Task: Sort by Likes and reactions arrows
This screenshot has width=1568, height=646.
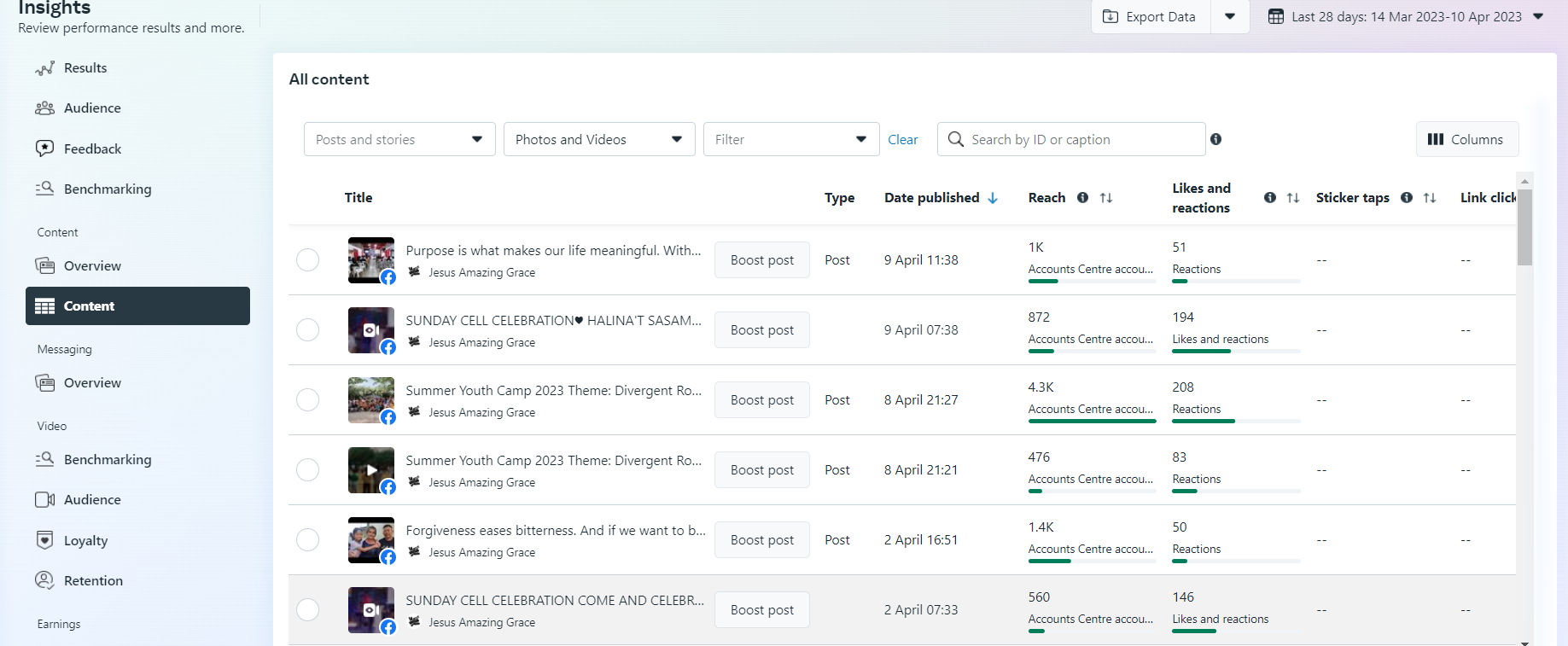Action: tap(1293, 198)
